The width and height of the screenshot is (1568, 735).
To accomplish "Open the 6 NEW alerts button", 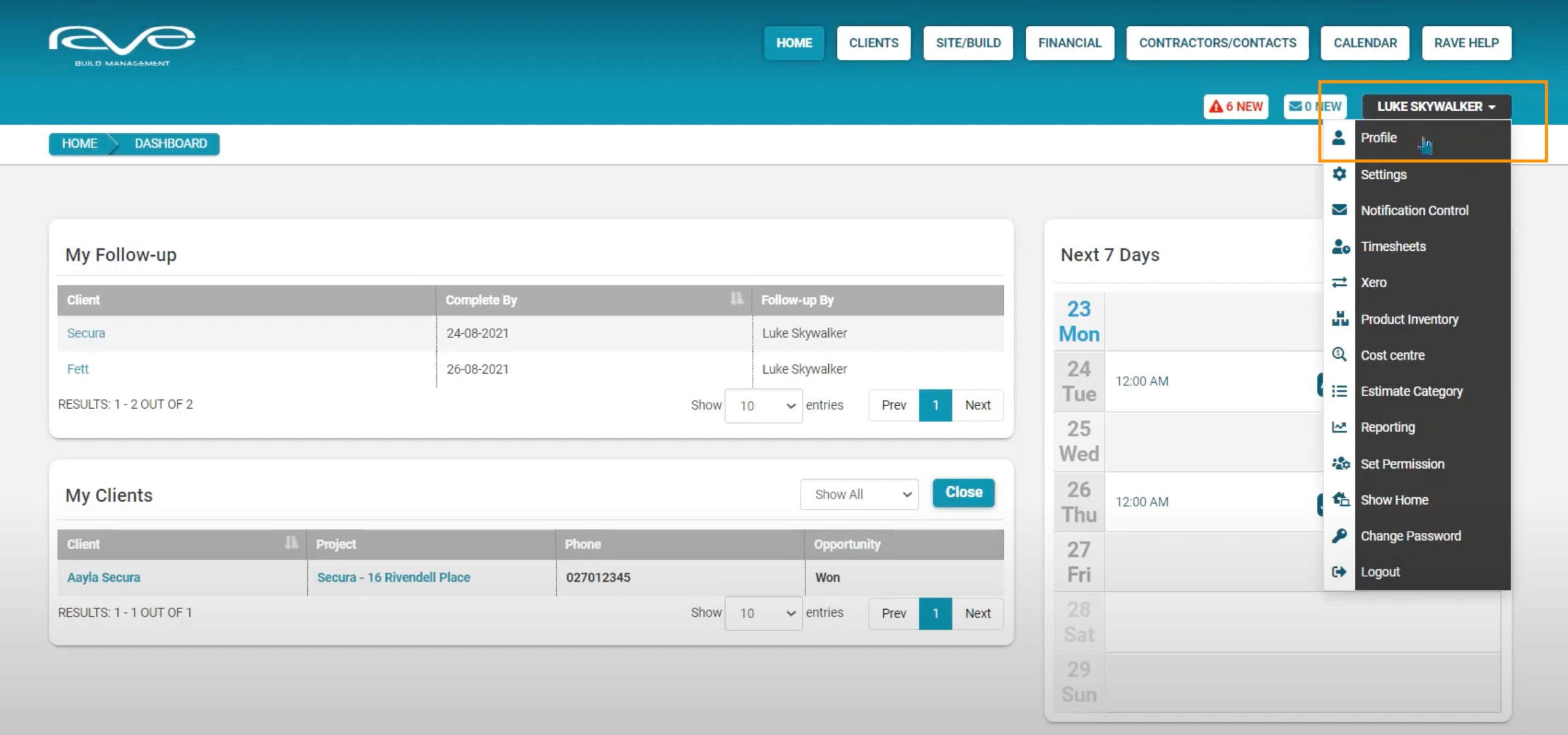I will click(1236, 107).
